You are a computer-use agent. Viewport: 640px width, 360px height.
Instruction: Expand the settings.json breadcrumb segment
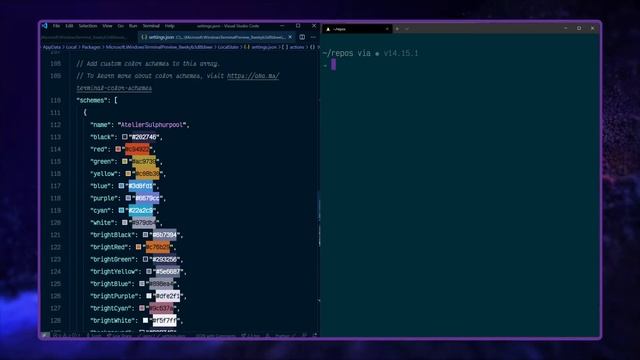click(260, 47)
